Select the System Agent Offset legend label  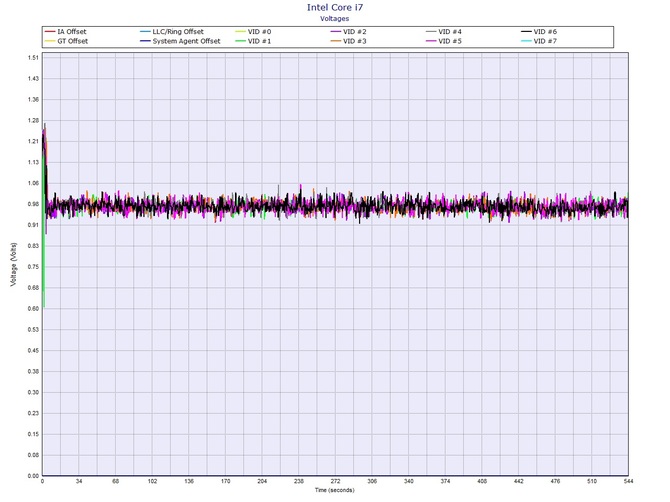pyautogui.click(x=186, y=41)
